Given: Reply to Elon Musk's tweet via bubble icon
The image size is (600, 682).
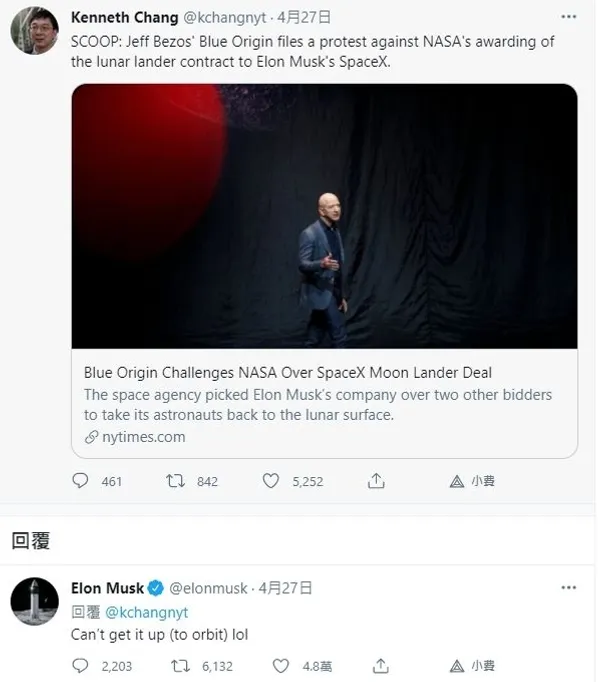Looking at the screenshot, I should click(80, 665).
